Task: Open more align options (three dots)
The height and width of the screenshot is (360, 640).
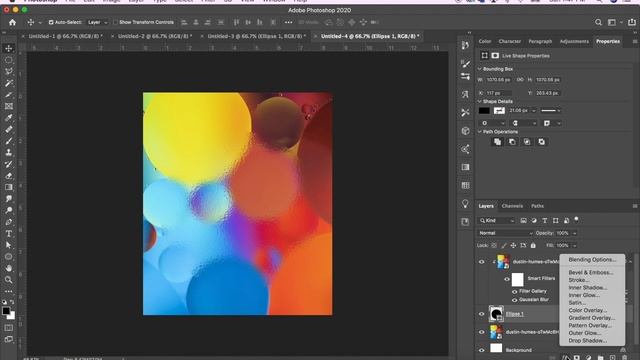Action: (x=289, y=22)
